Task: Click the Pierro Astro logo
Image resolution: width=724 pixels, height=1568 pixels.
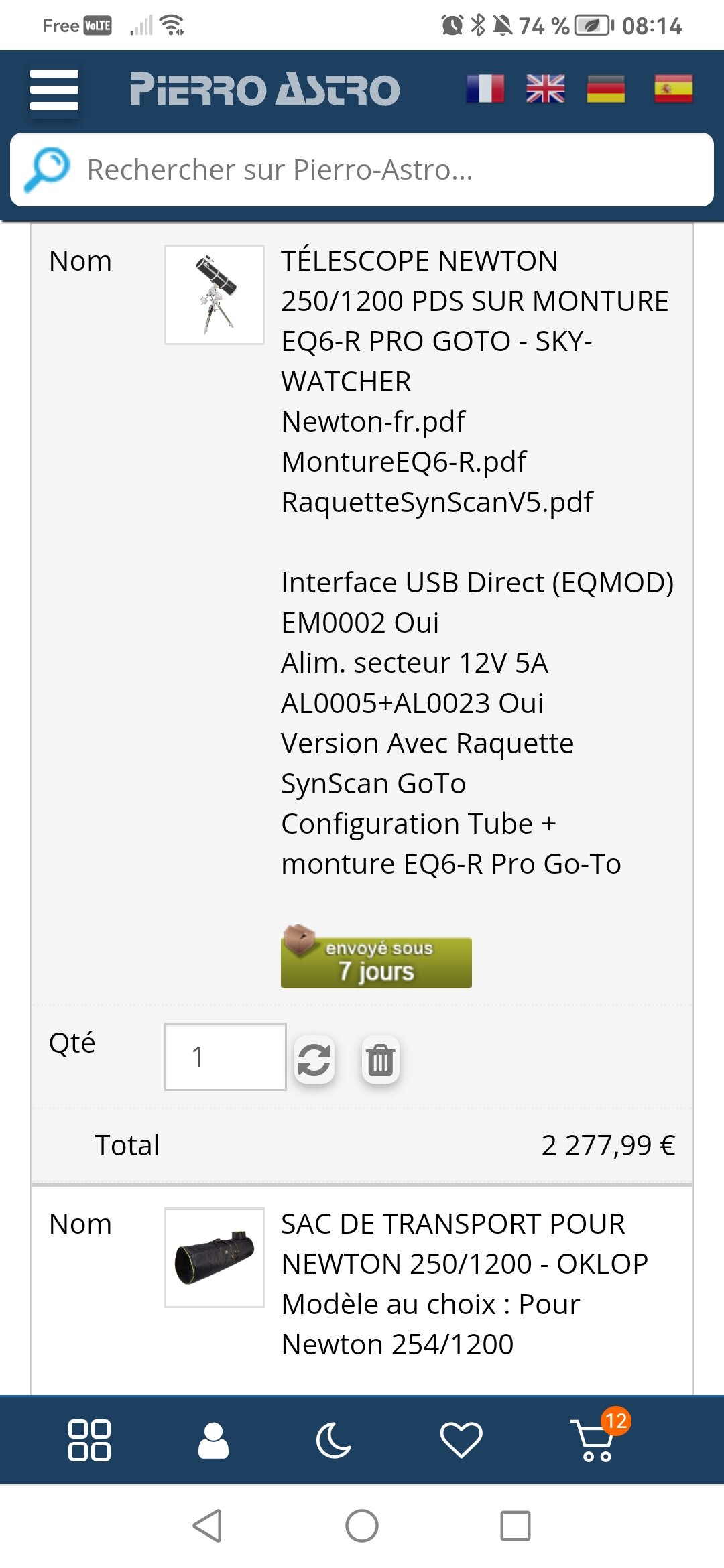Action: (x=265, y=89)
